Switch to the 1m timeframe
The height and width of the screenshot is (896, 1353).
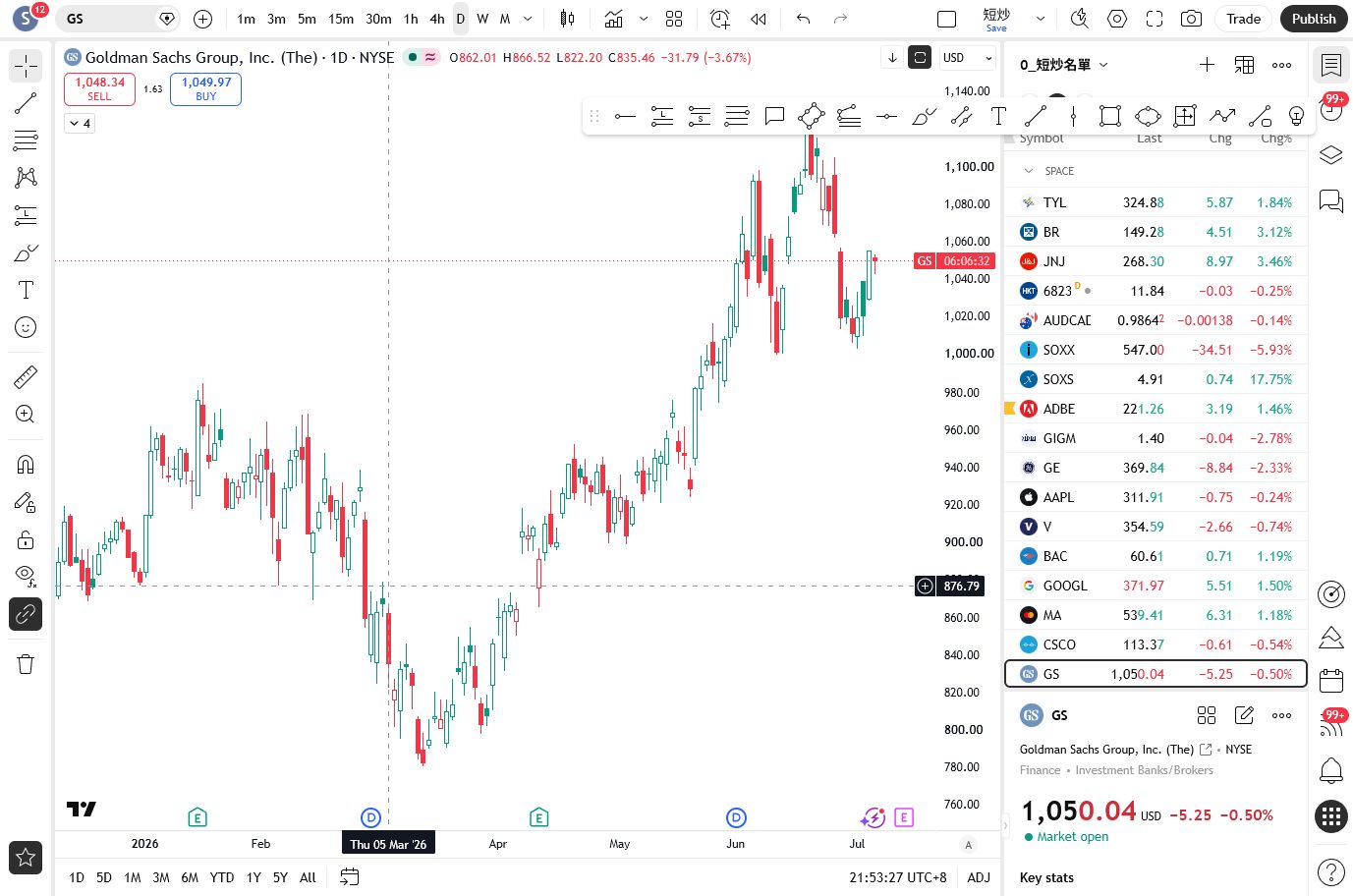coord(247,19)
